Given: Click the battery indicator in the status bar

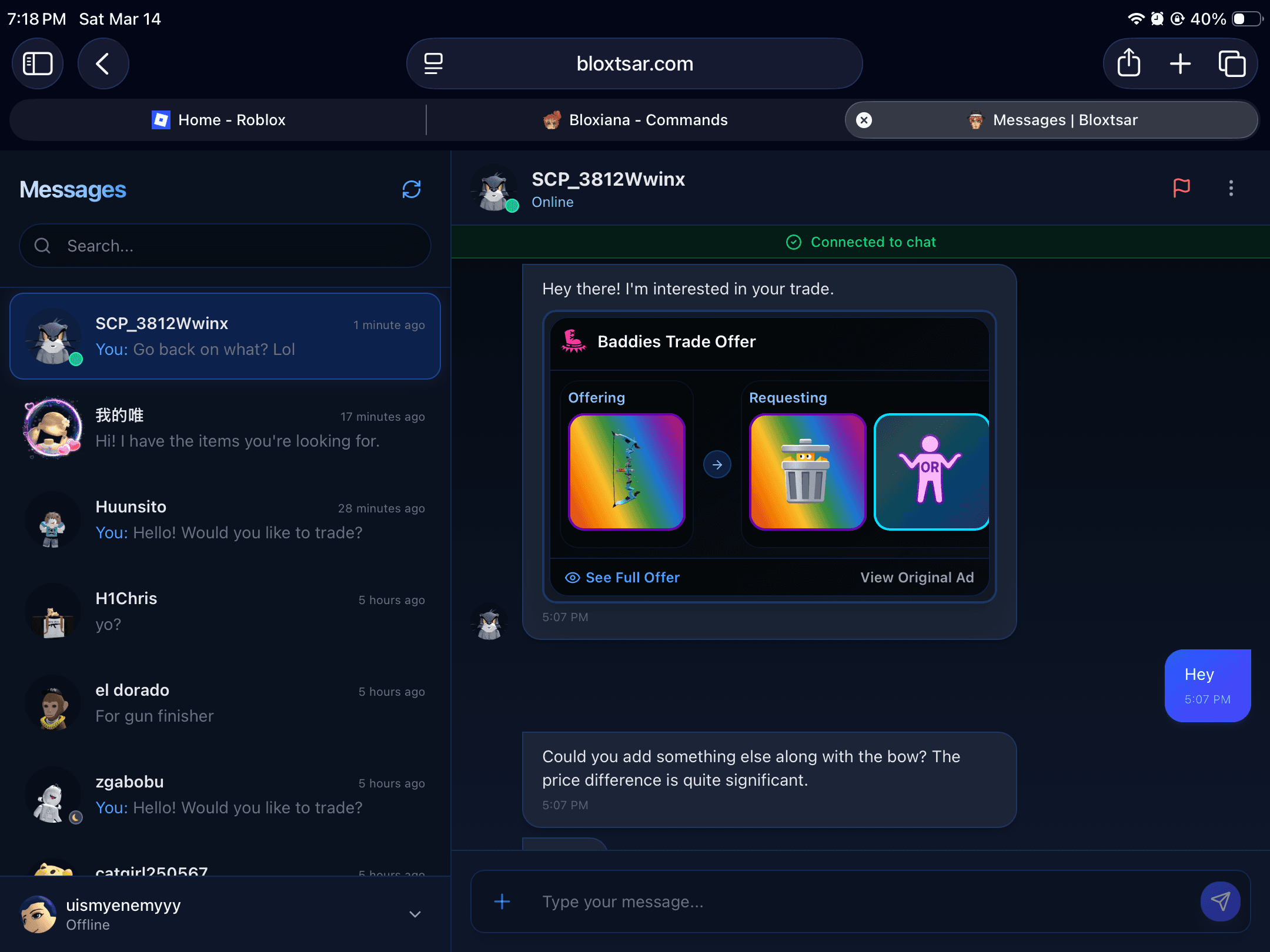Looking at the screenshot, I should [1246, 19].
